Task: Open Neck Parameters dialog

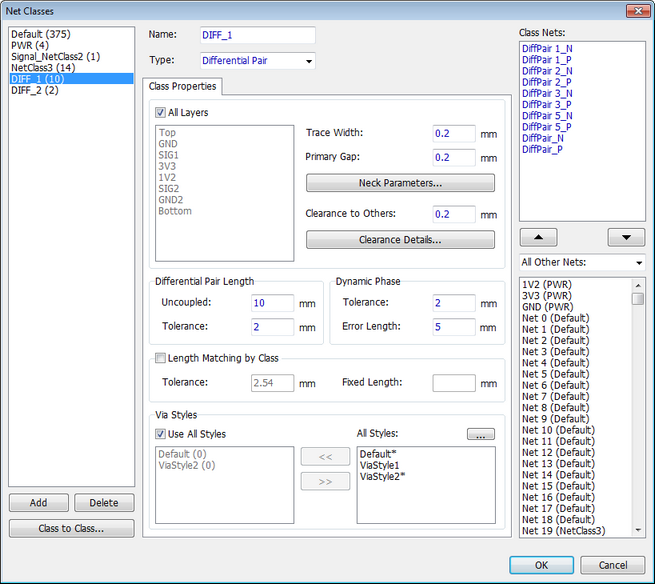Action: [x=400, y=183]
